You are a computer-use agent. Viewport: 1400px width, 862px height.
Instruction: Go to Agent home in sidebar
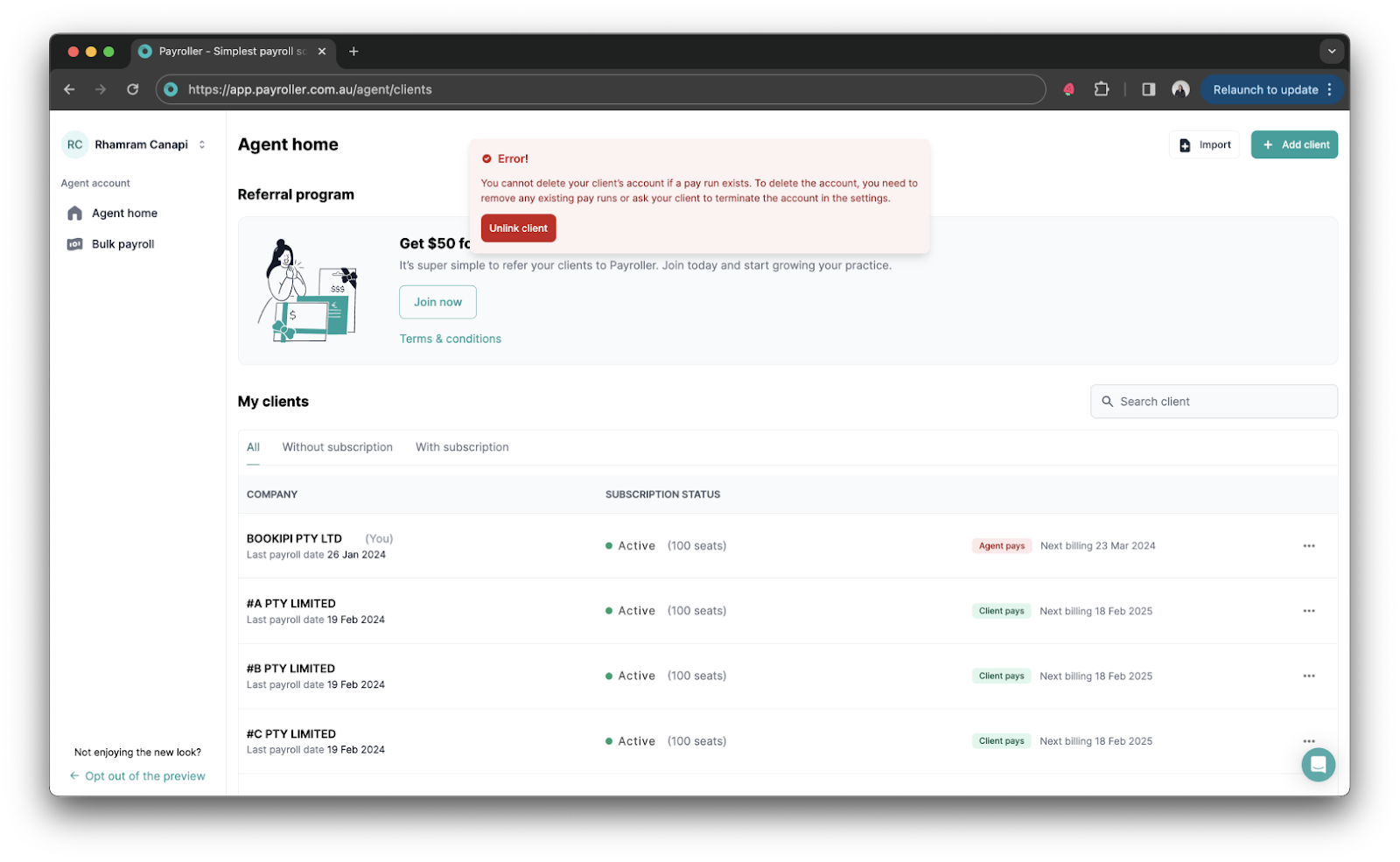[124, 213]
